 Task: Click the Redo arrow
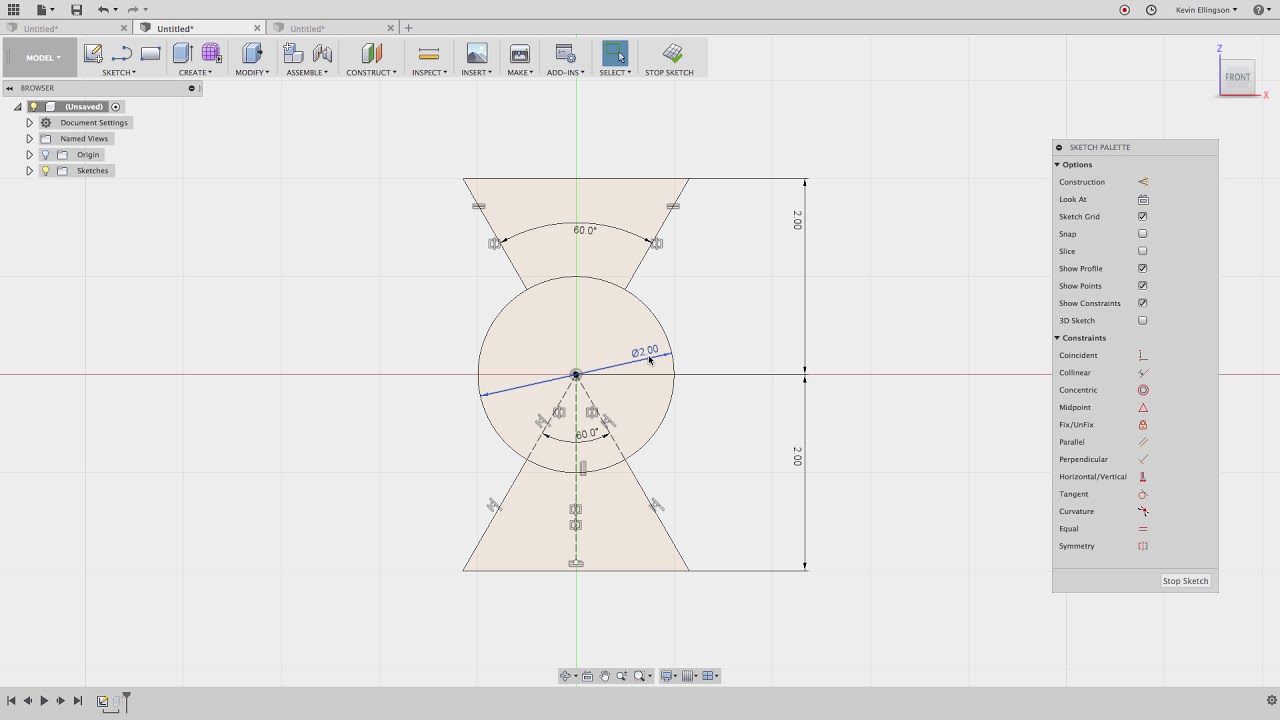pos(133,10)
